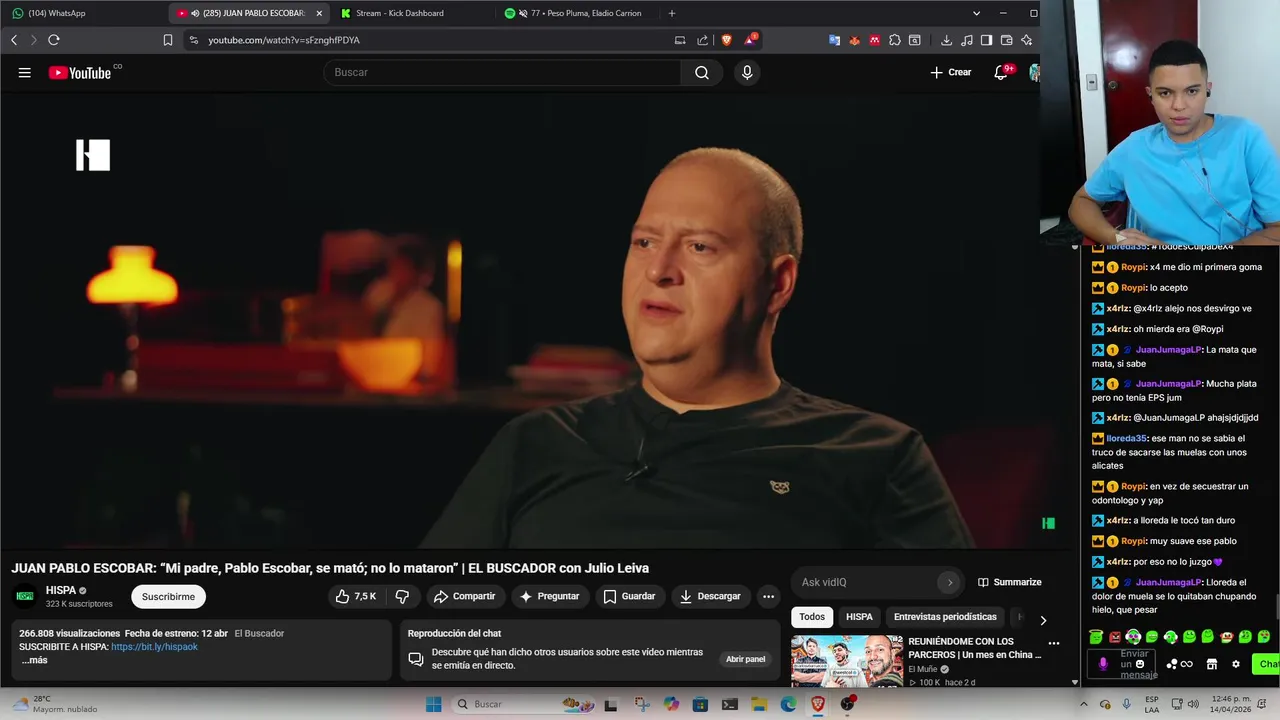Select the Entrevistas periodísticas chip
This screenshot has width=1280, height=720.
[x=945, y=617]
